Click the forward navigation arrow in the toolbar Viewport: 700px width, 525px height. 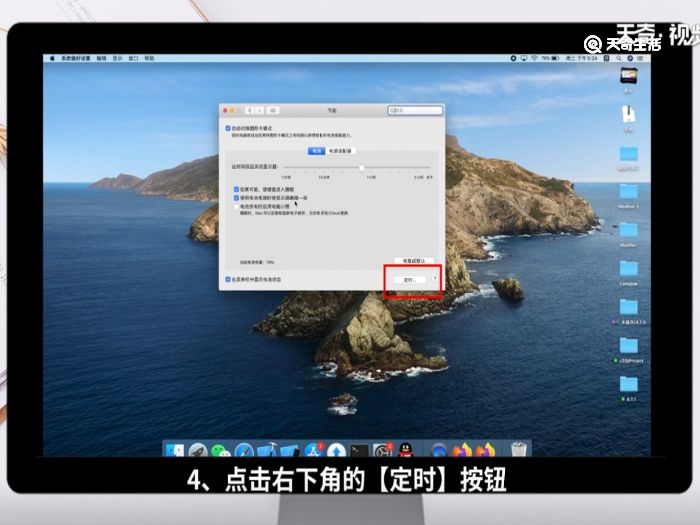[260, 110]
